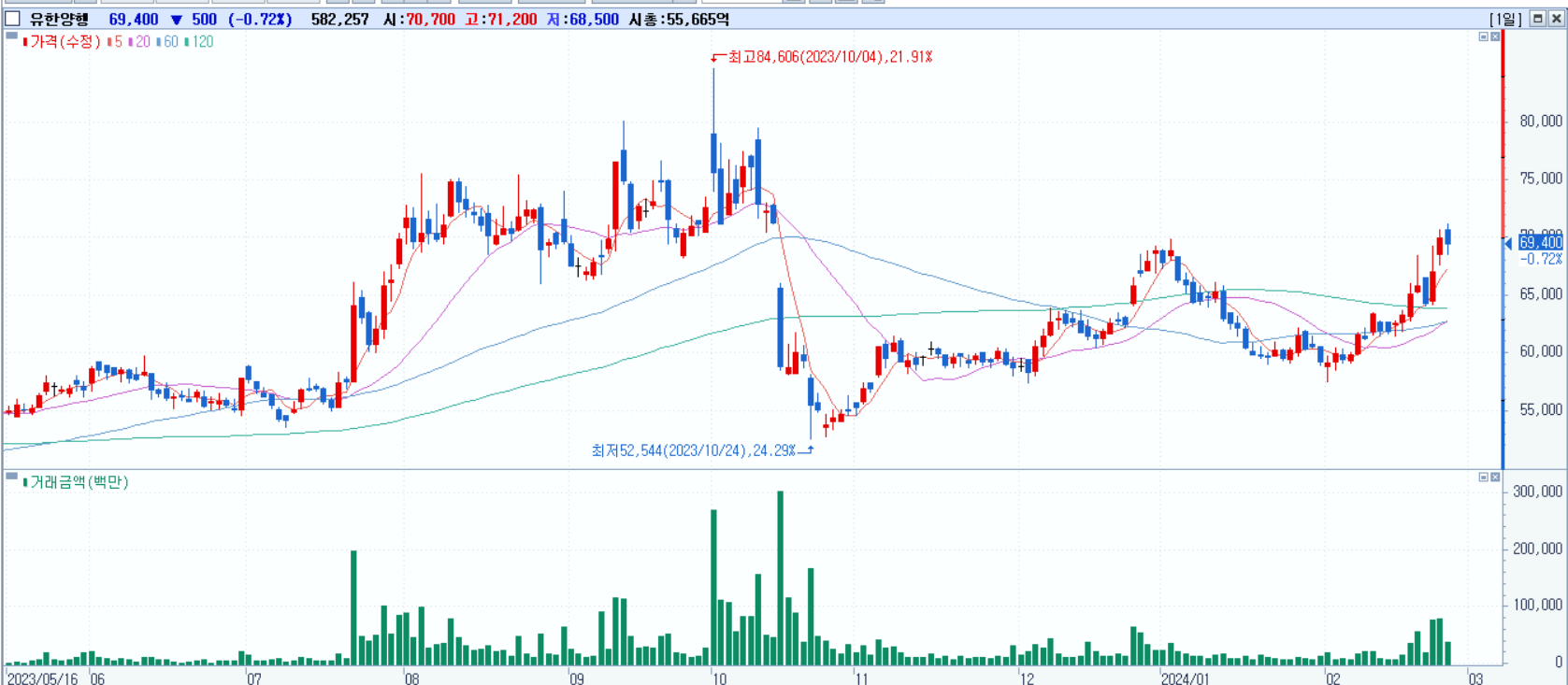This screenshot has width=1568, height=685.
Task: Click the 80,000 price axis label
Action: (1541, 121)
